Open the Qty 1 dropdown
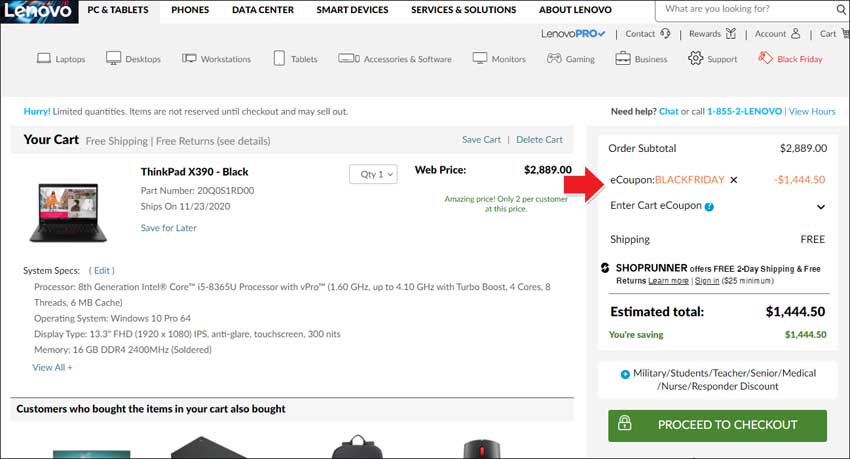Viewport: 850px width, 459px height. [373, 174]
